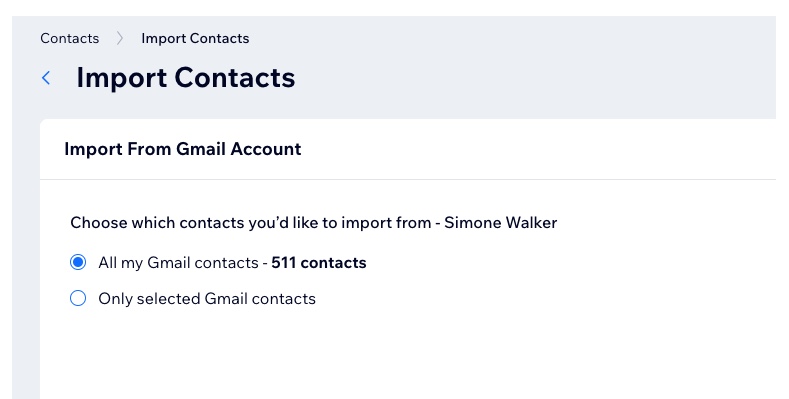Choose the Only selected Gmail contacts radio
The width and height of the screenshot is (789, 399).
[78, 298]
